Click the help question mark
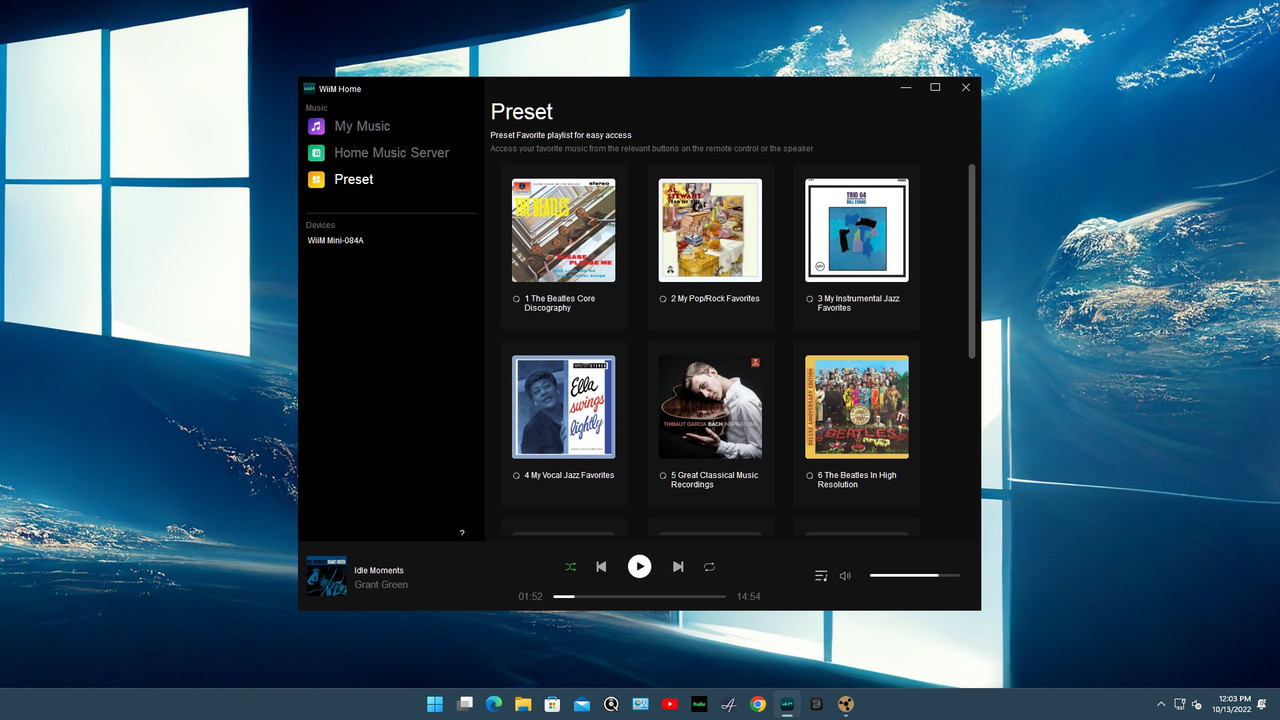The height and width of the screenshot is (720, 1280). [x=461, y=533]
